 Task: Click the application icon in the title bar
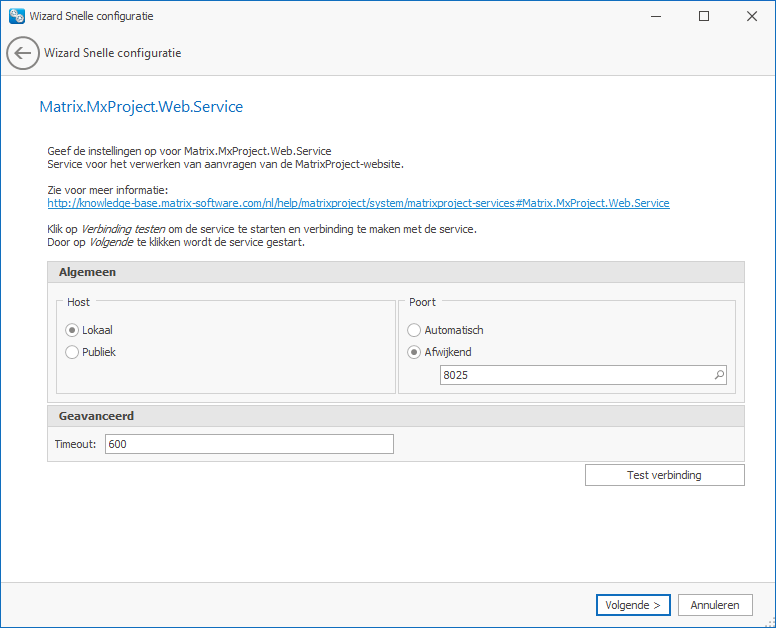point(16,16)
